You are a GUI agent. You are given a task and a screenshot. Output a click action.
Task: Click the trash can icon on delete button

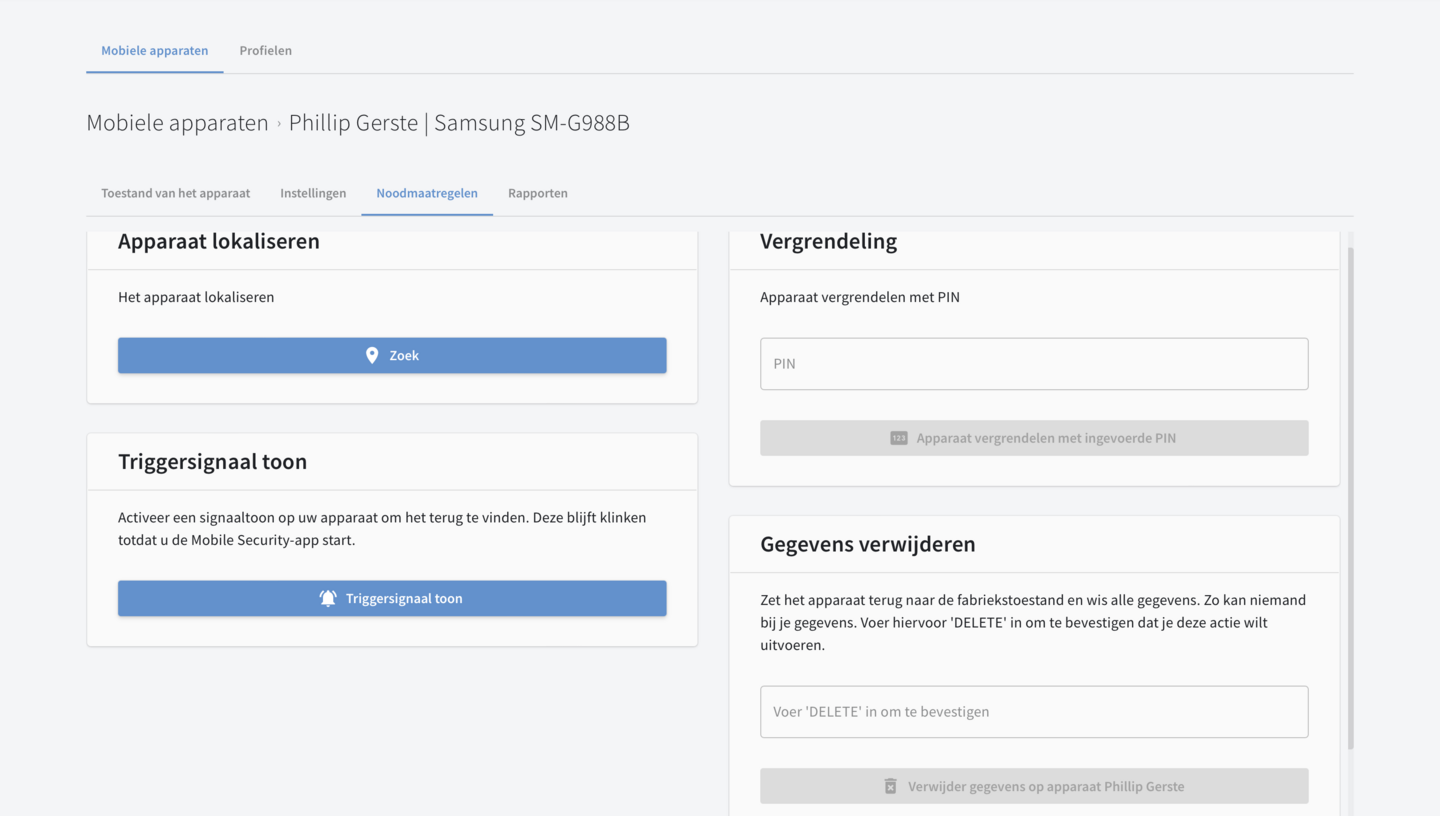(890, 786)
